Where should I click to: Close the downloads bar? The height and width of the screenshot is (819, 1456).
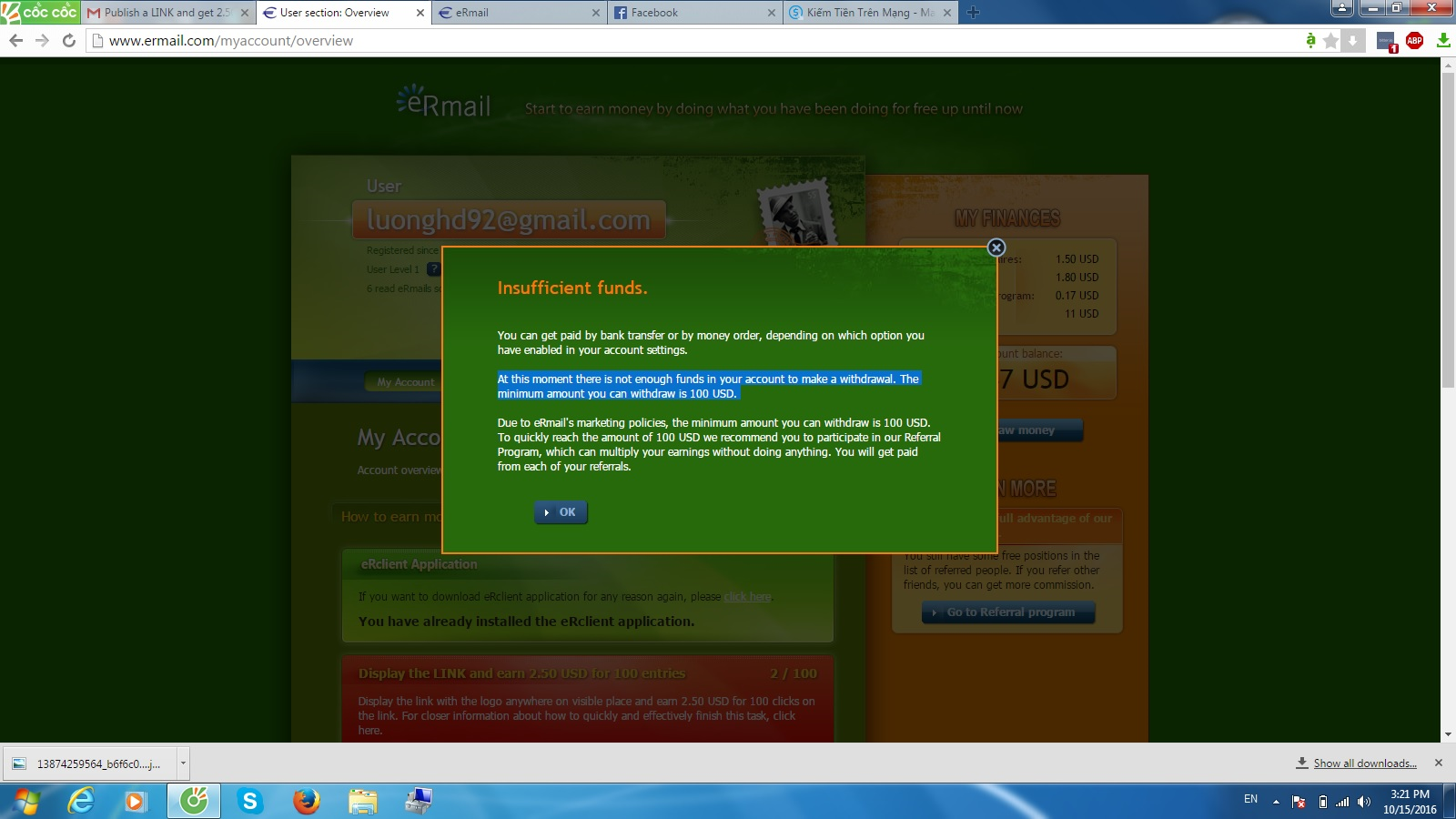(x=1439, y=763)
